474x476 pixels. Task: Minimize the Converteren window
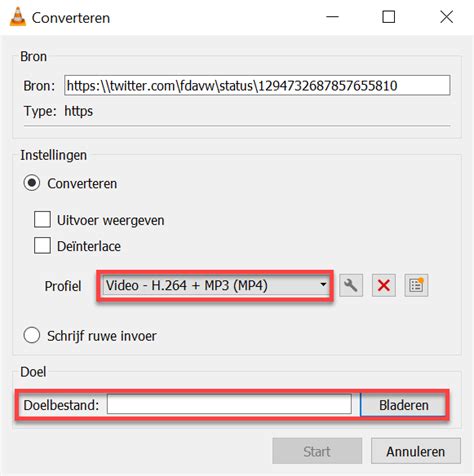click(x=332, y=17)
